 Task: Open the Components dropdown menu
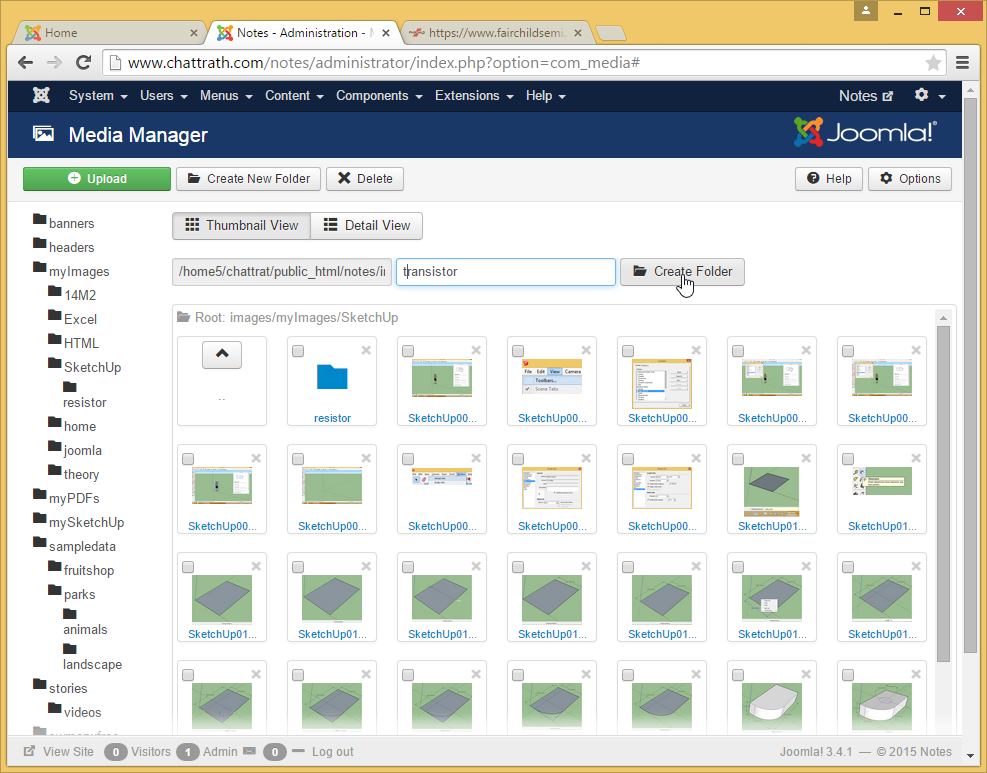coord(378,96)
